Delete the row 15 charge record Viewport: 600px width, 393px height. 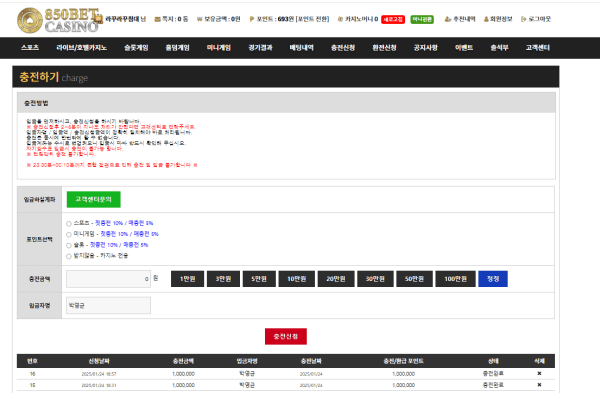coord(539,385)
